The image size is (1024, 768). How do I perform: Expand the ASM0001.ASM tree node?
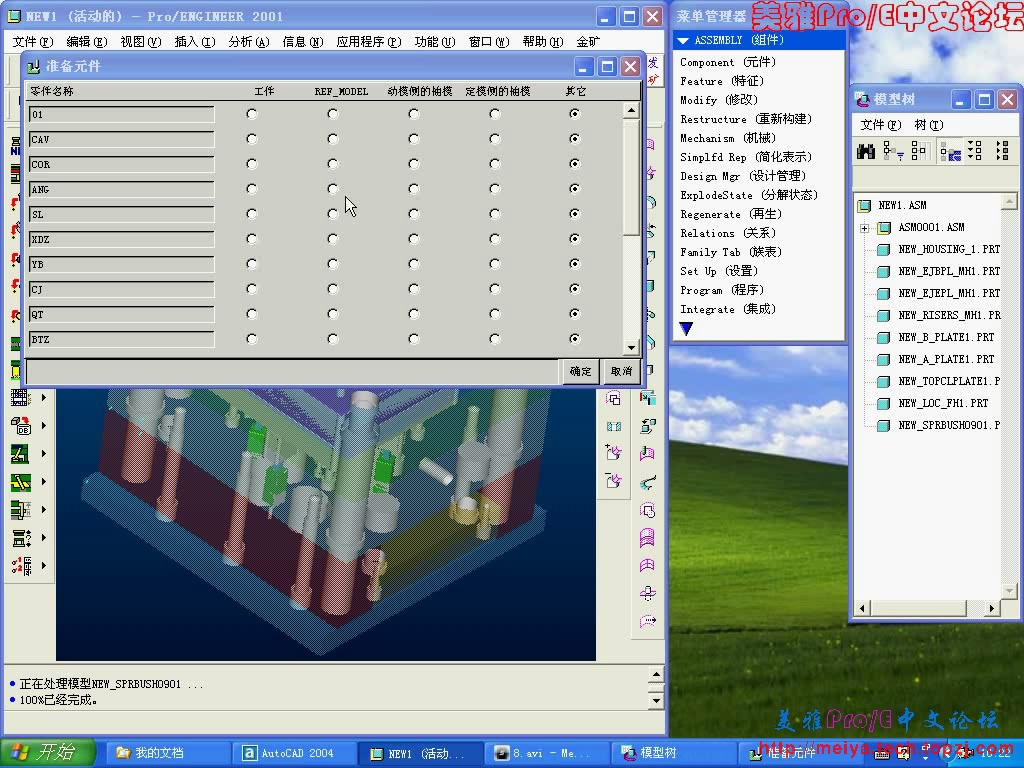tap(865, 228)
